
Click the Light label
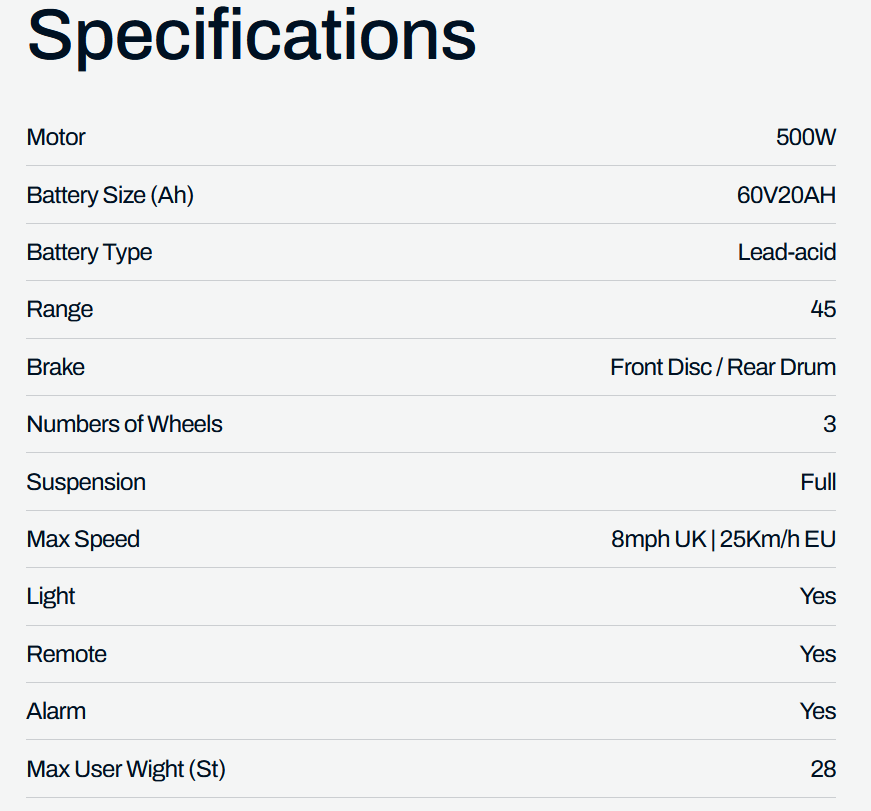[x=51, y=596]
